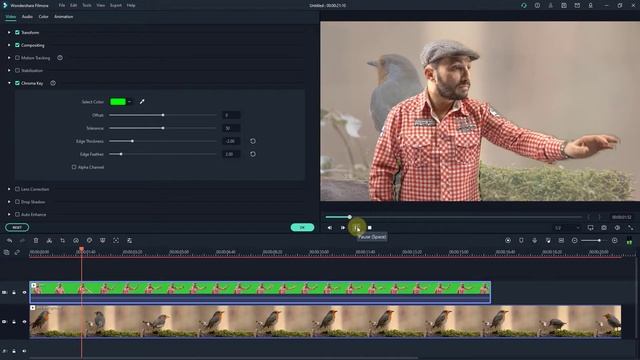Viewport: 640px width, 360px height.
Task: Click the delete trash icon
Action: tap(36, 241)
